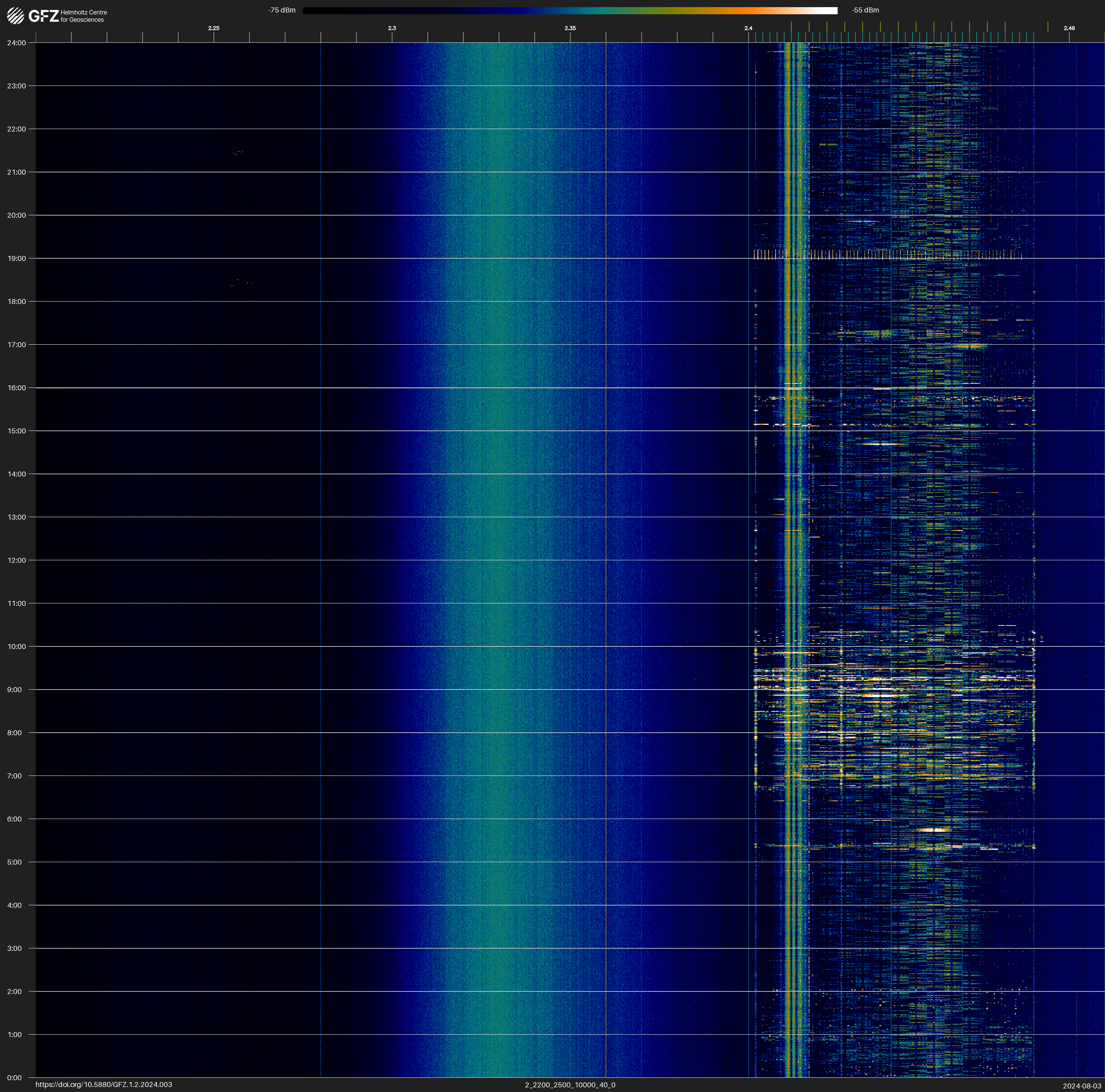Click the bright white burst just before 6:00
Viewport: 1105px width, 1092px height.
pos(934,830)
